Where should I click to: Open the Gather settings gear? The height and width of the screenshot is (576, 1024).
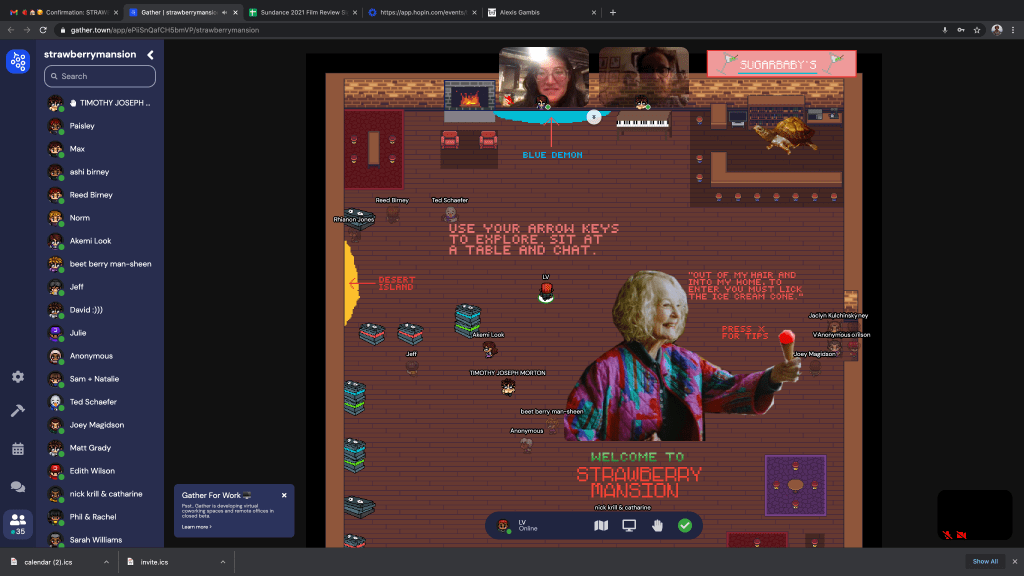click(18, 377)
